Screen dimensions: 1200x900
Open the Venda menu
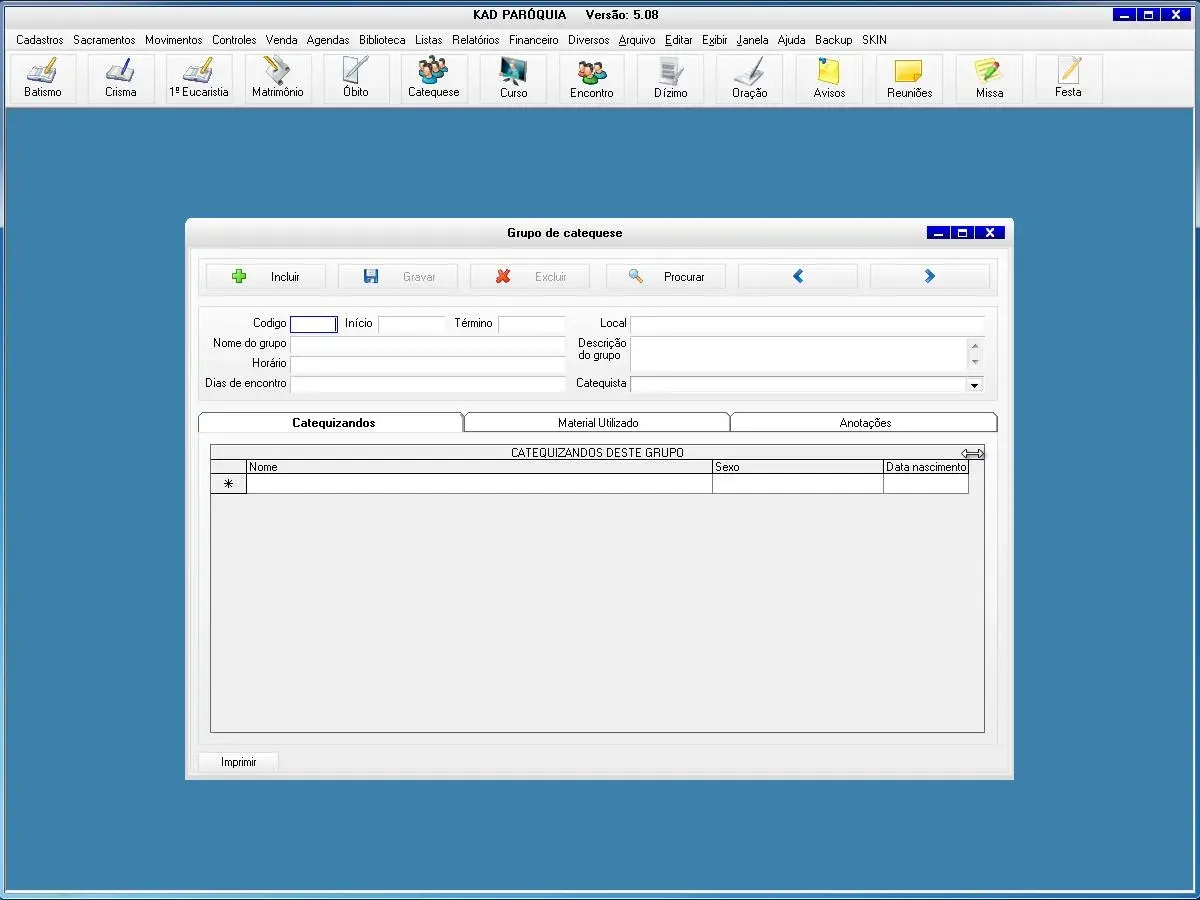(x=282, y=40)
